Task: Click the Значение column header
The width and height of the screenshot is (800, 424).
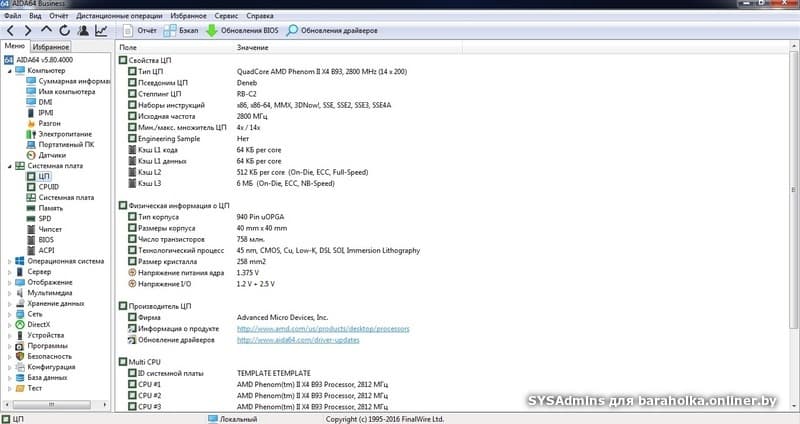Action: 253,47
